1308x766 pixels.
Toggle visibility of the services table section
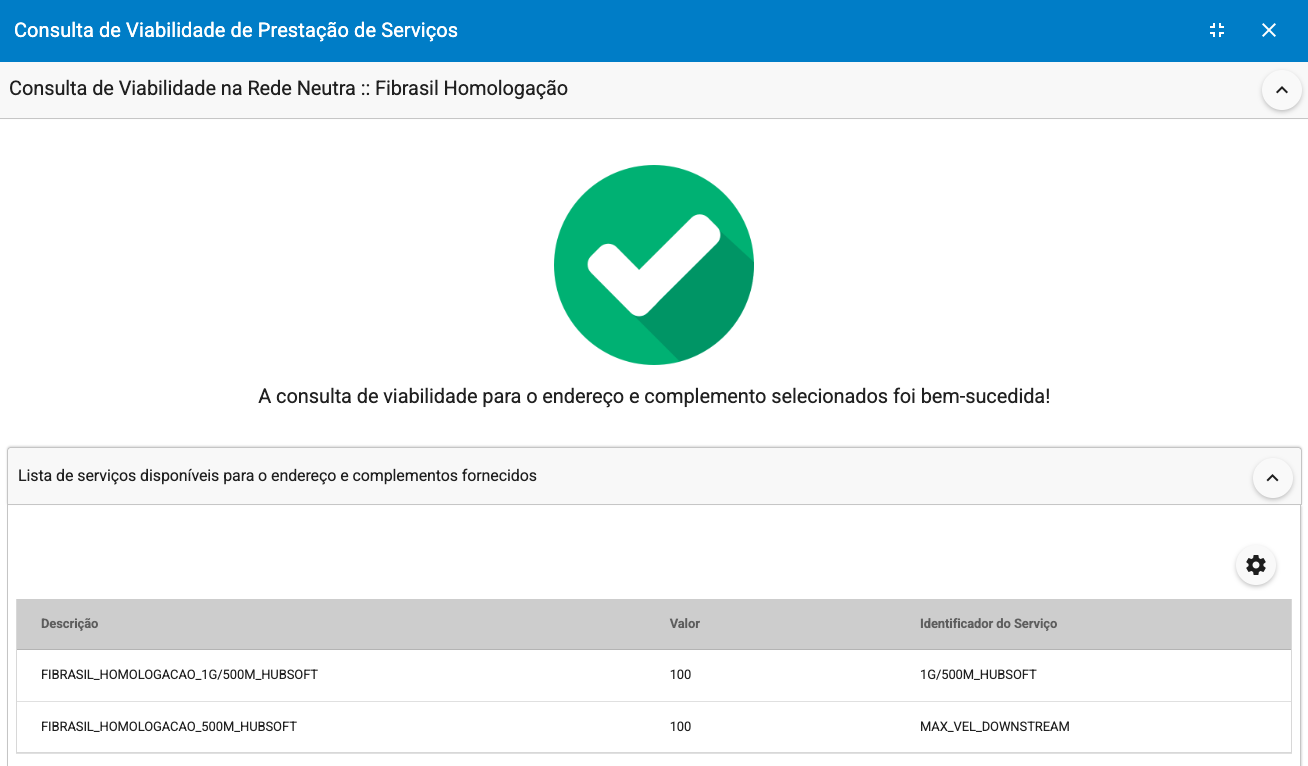point(1272,477)
